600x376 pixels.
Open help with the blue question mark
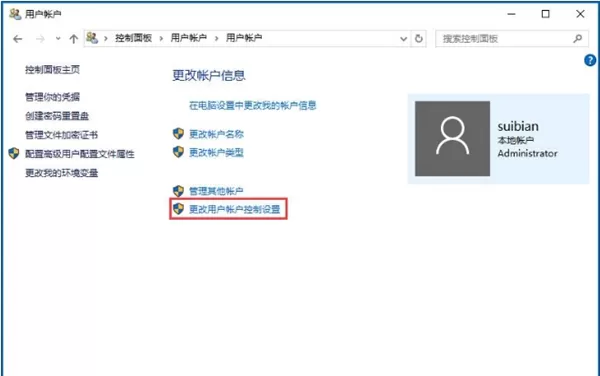(590, 60)
